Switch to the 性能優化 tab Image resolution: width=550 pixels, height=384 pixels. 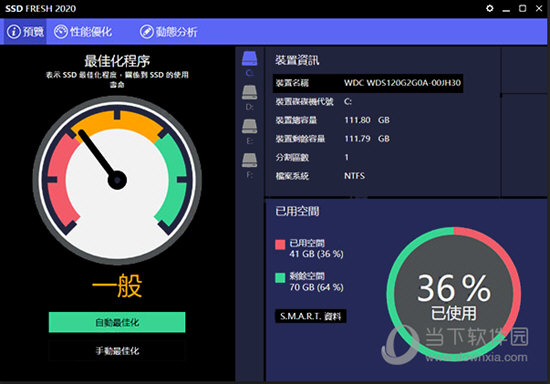click(83, 32)
